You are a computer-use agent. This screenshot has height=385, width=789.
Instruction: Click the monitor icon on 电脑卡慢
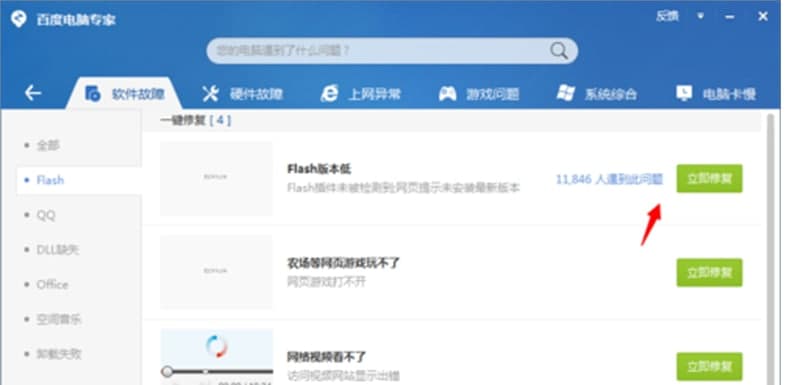[x=684, y=93]
